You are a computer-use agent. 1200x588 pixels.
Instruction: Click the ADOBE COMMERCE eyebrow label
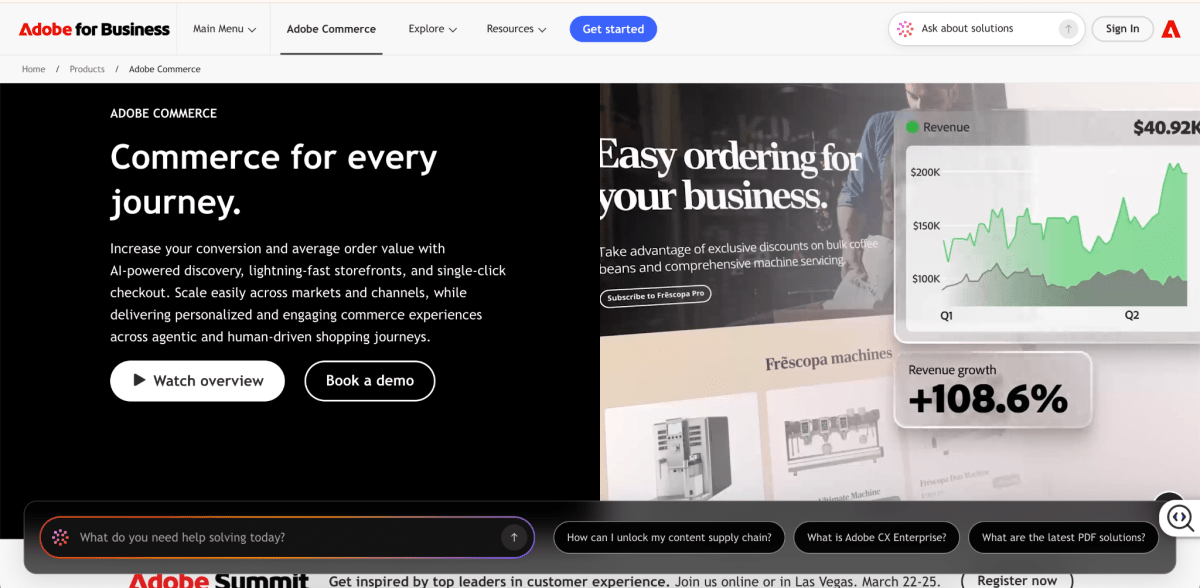[163, 113]
